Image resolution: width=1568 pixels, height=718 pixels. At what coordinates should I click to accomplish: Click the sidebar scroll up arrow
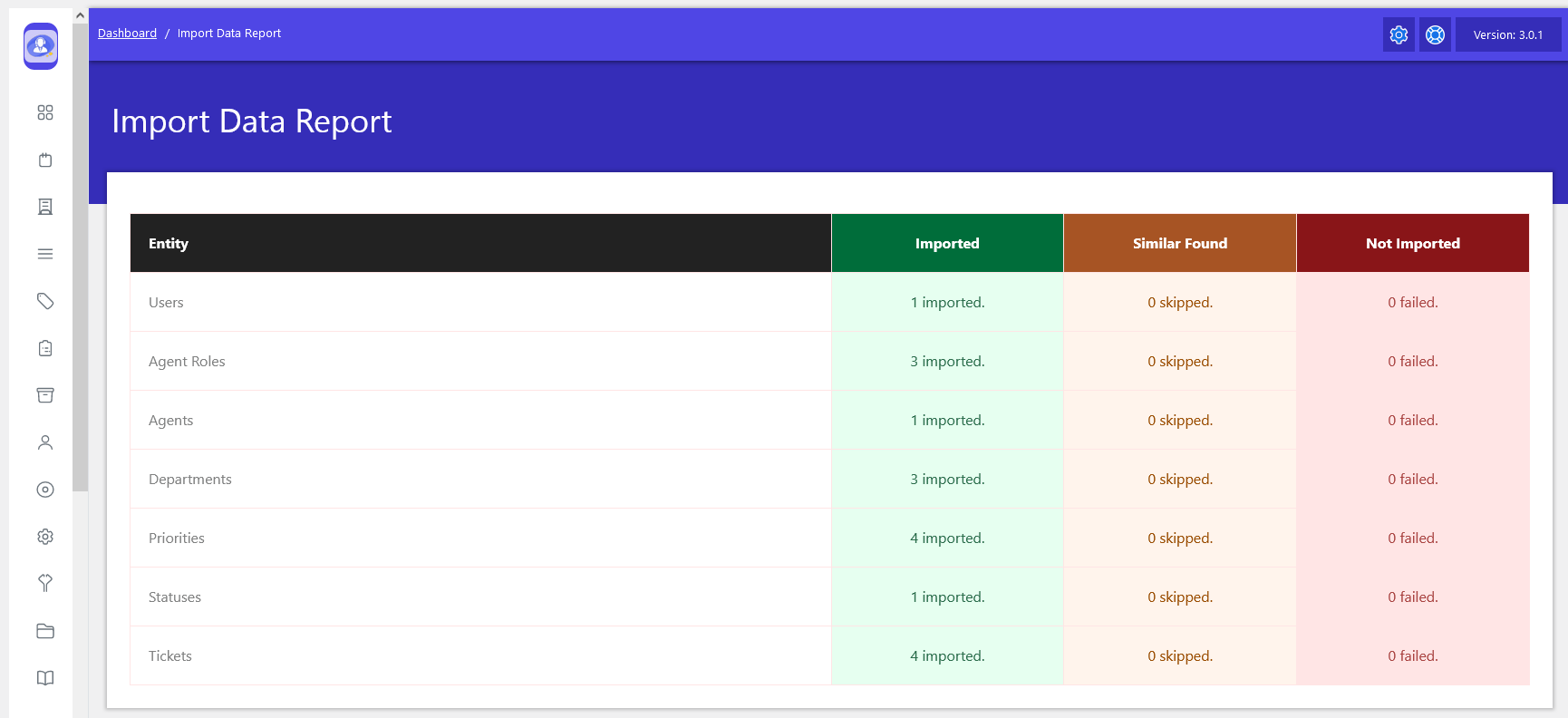click(80, 15)
